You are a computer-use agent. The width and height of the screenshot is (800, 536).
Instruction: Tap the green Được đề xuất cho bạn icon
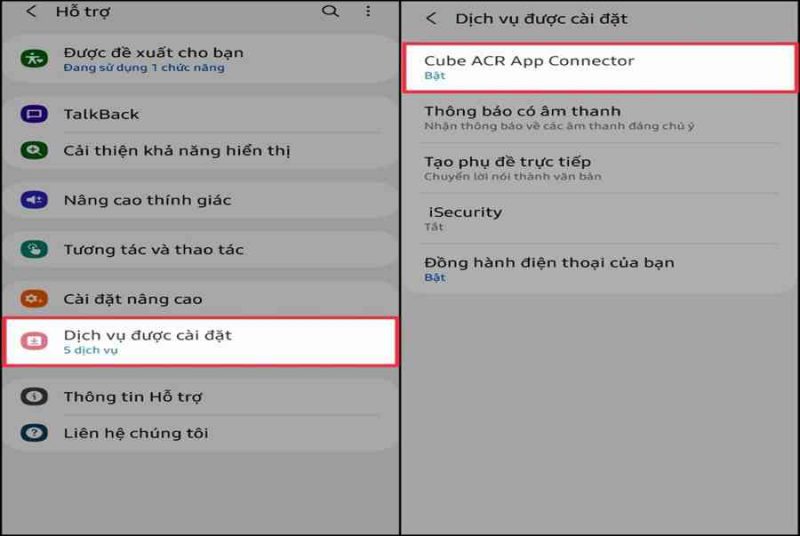pyautogui.click(x=34, y=59)
